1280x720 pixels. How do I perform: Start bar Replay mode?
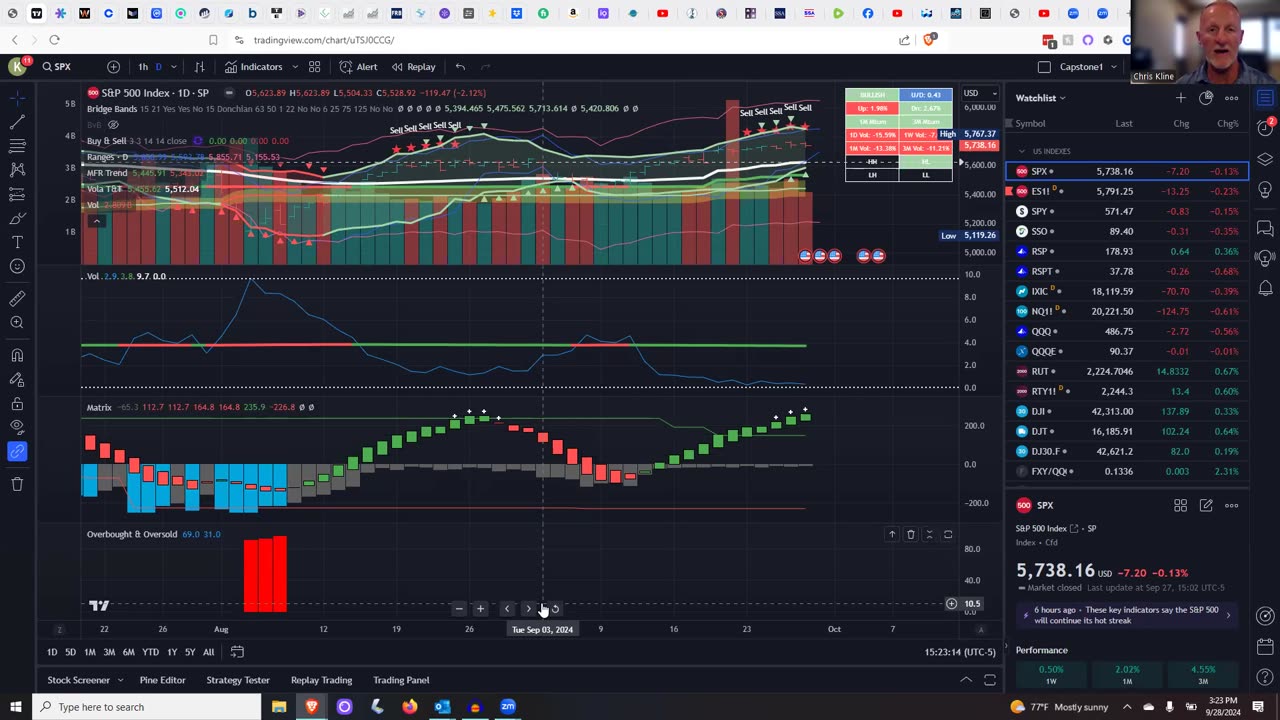click(413, 67)
